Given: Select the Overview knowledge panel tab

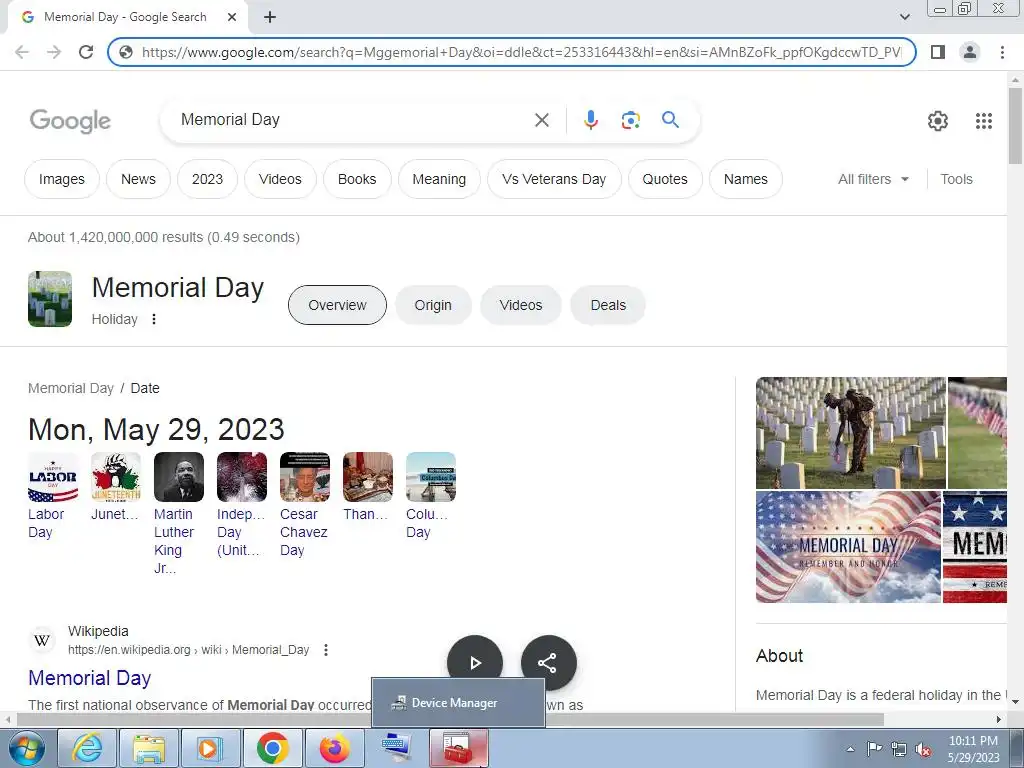Looking at the screenshot, I should coord(337,305).
